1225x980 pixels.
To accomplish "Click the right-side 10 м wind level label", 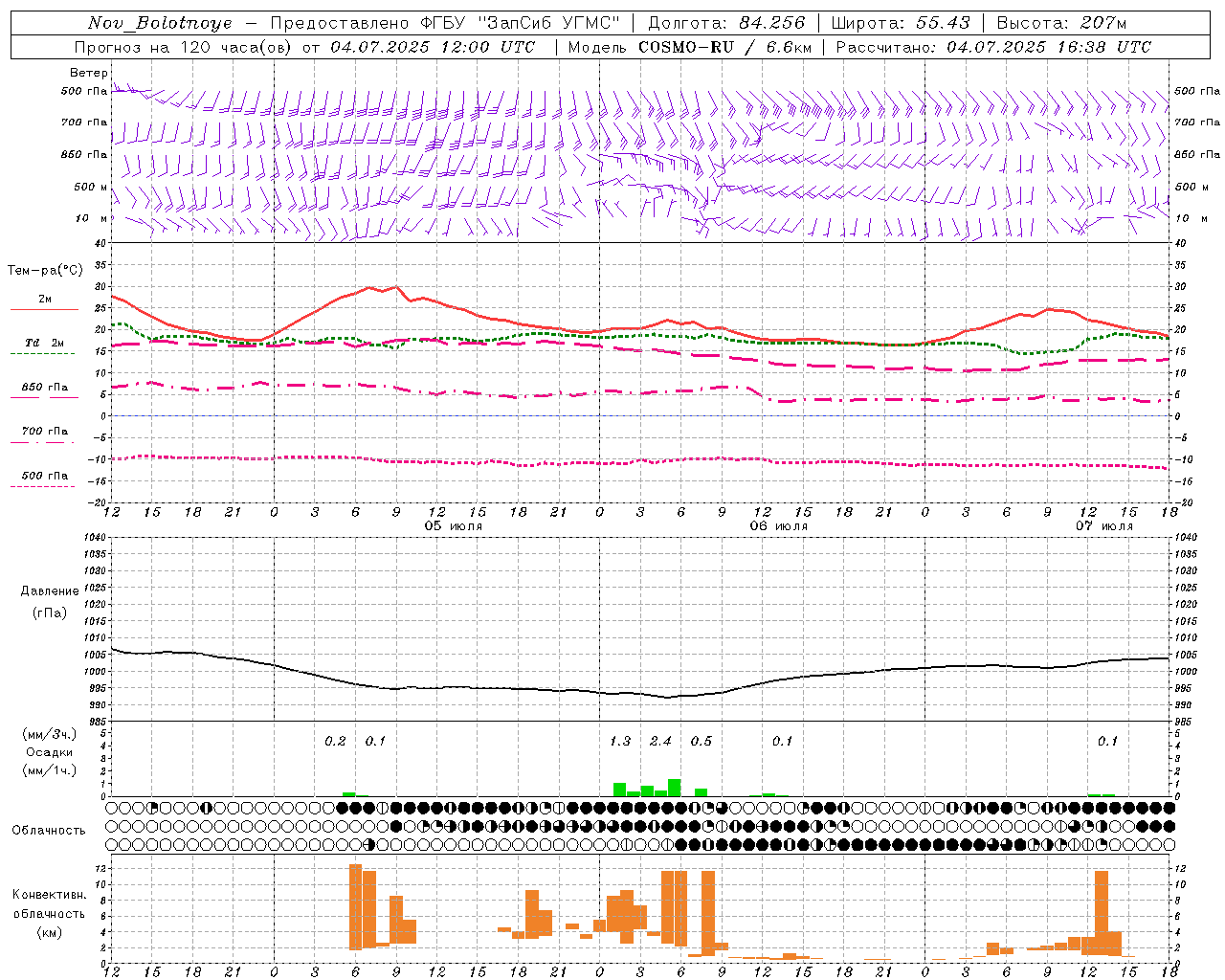I will coord(1191,218).
